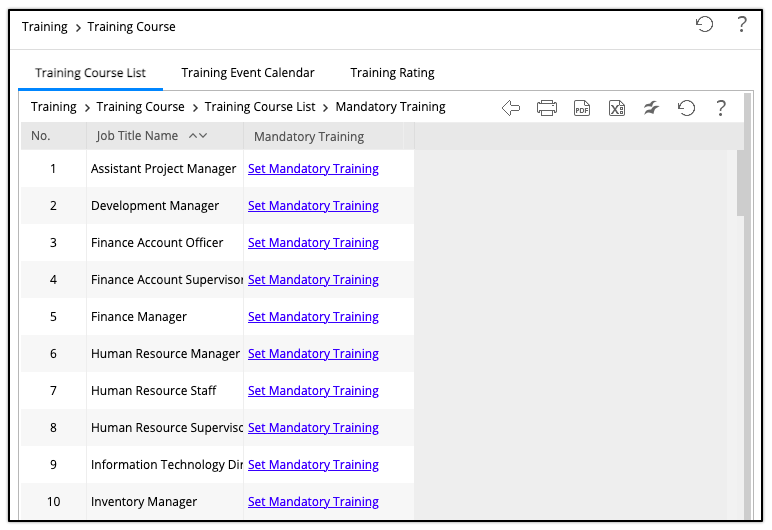
Task: Set Mandatory Training for Finance Account Officer
Action: [313, 243]
